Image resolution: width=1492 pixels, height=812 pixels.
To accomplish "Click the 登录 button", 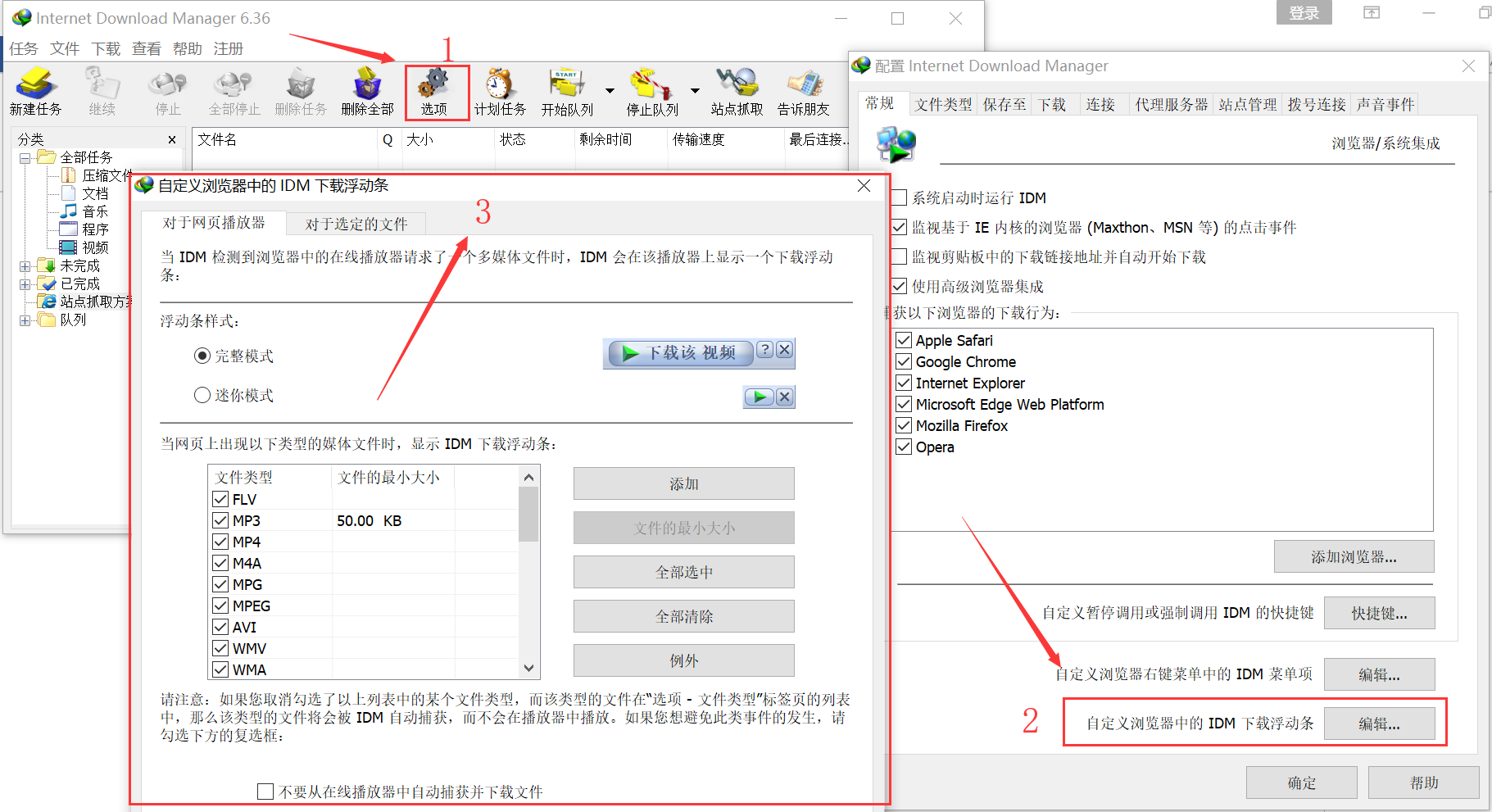I will [1304, 12].
